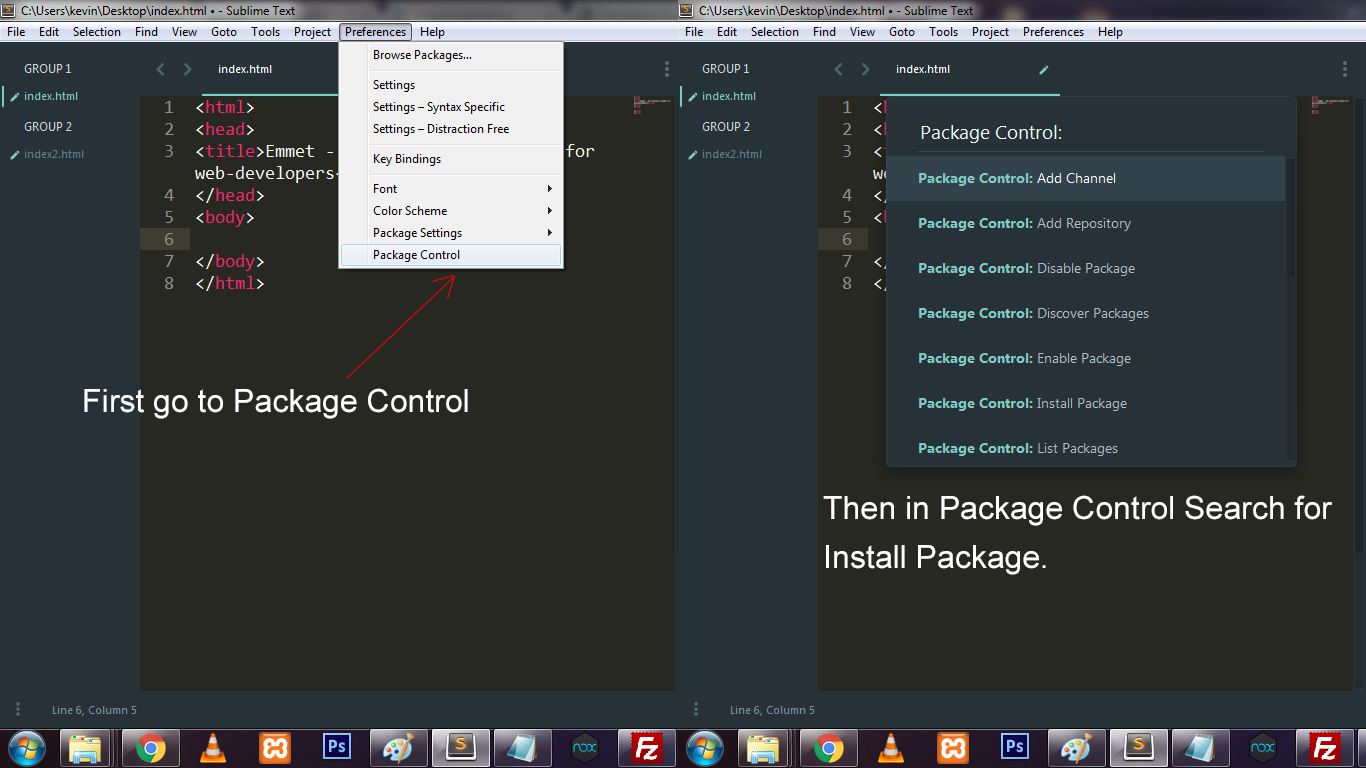Open tab options dots in left window
1366x768 pixels.
(x=667, y=69)
